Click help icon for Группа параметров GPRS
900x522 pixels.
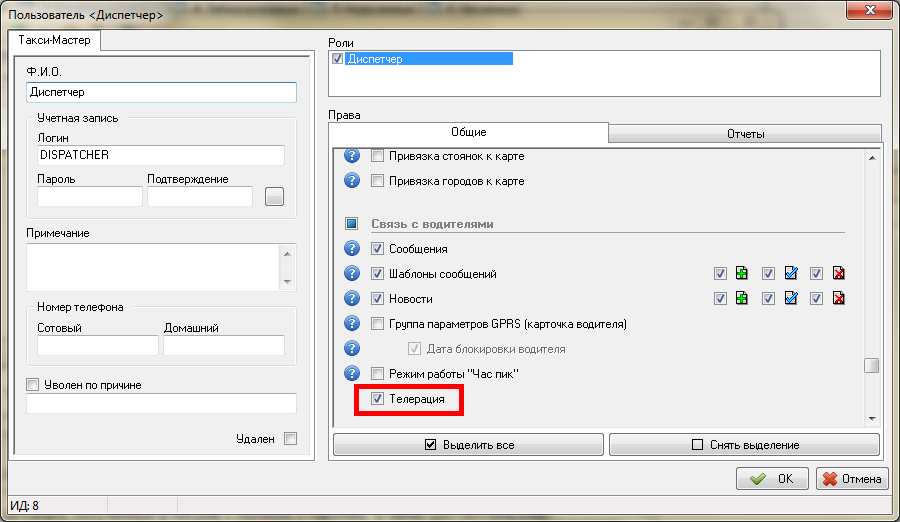[x=351, y=324]
